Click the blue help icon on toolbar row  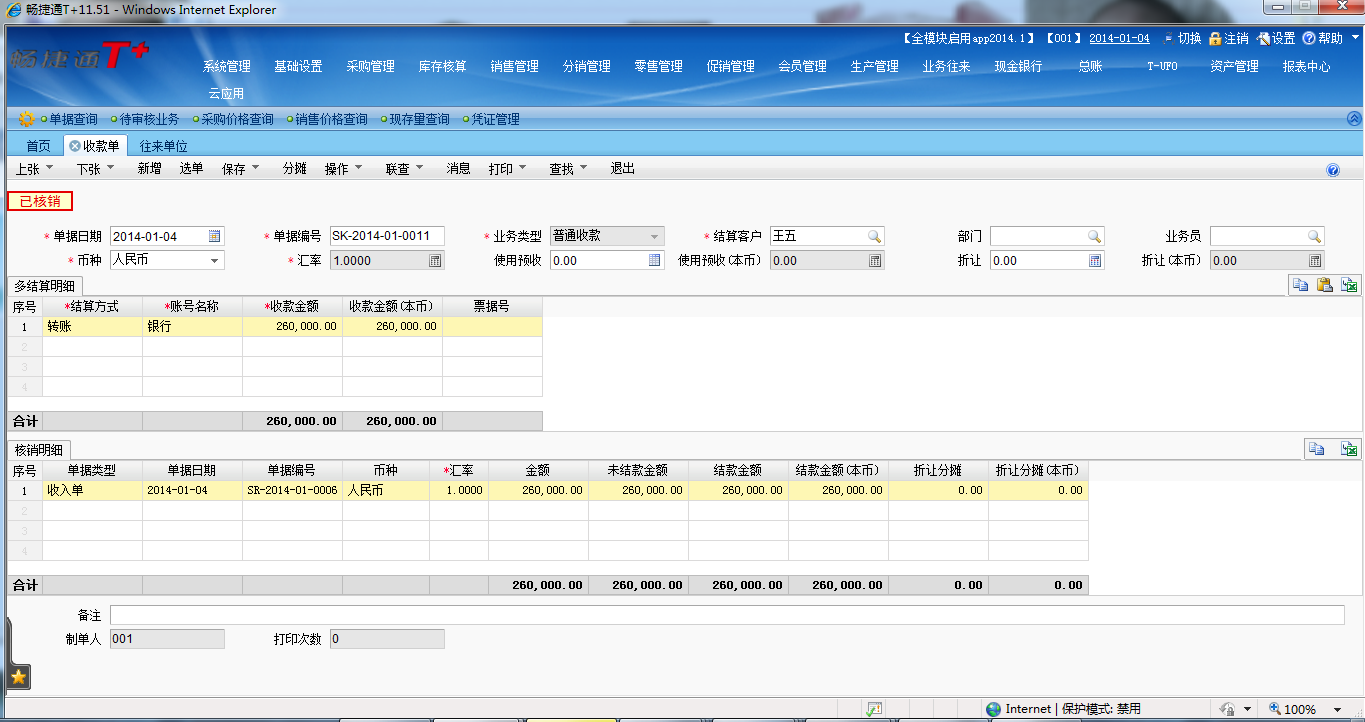(1333, 170)
